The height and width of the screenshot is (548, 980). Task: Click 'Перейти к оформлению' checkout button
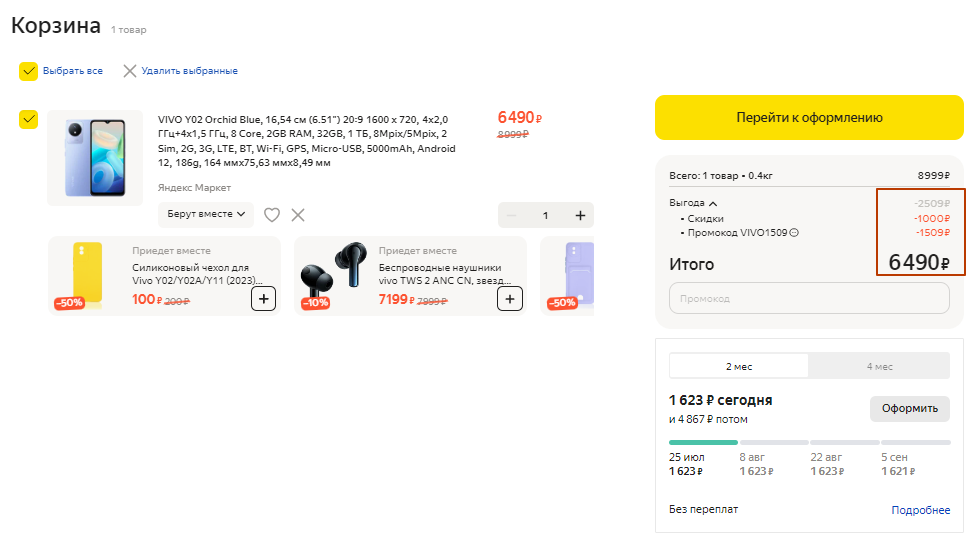(x=809, y=117)
